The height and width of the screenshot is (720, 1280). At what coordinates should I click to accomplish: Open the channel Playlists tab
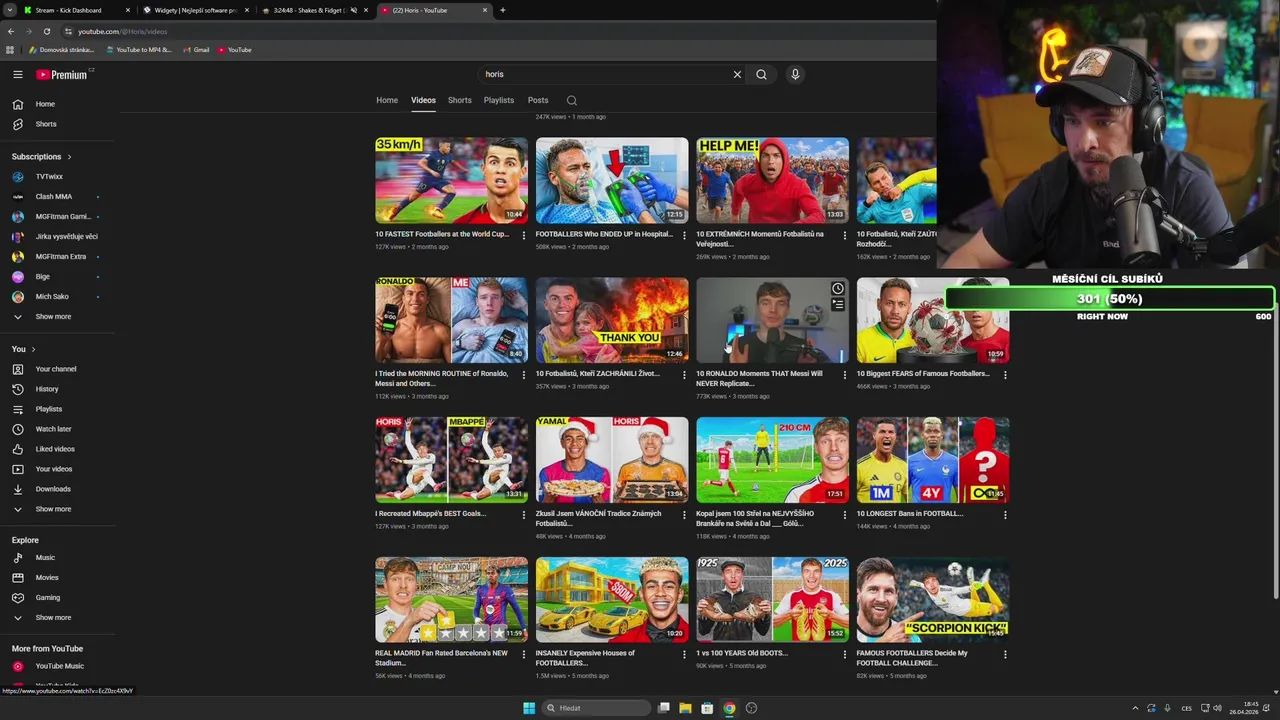pyautogui.click(x=499, y=100)
